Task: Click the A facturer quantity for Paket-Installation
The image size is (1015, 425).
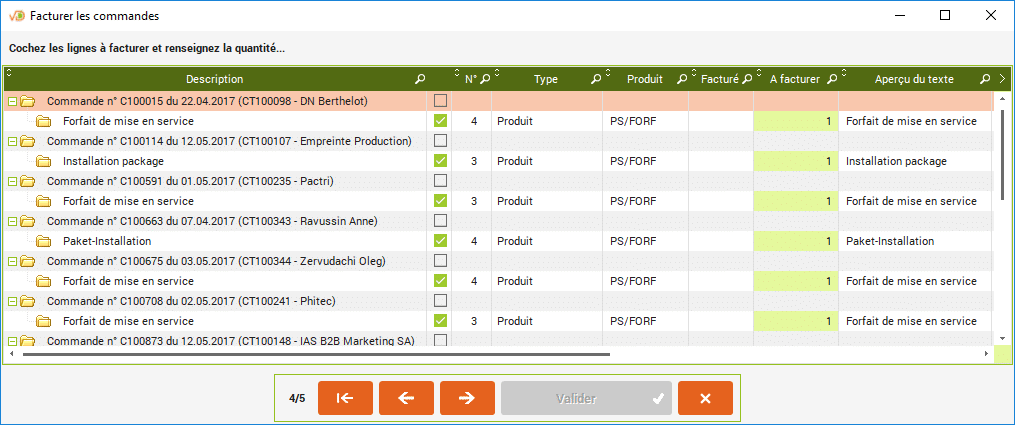Action: tap(795, 241)
